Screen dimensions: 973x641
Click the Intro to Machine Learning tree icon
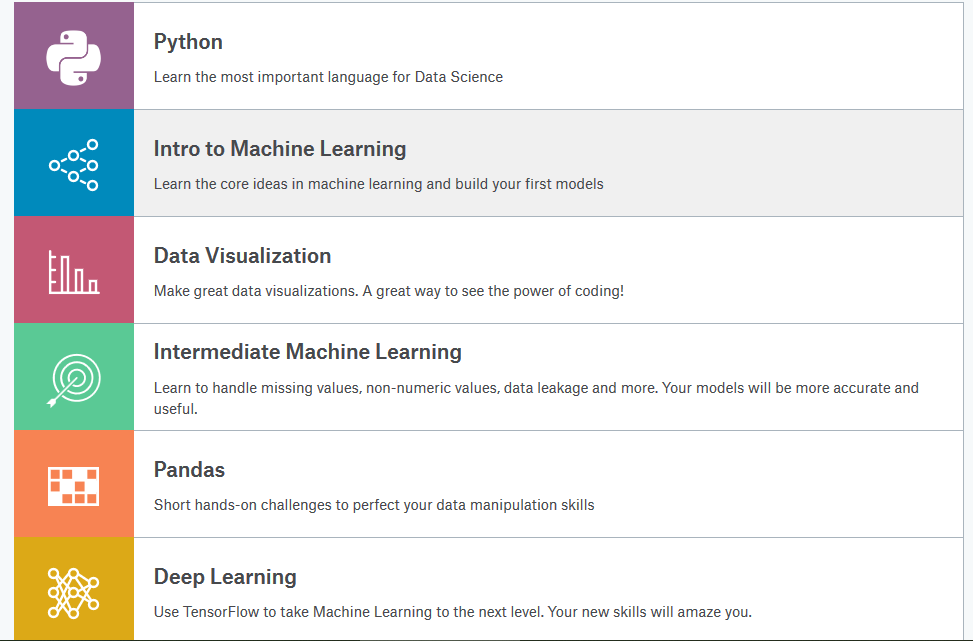[74, 164]
